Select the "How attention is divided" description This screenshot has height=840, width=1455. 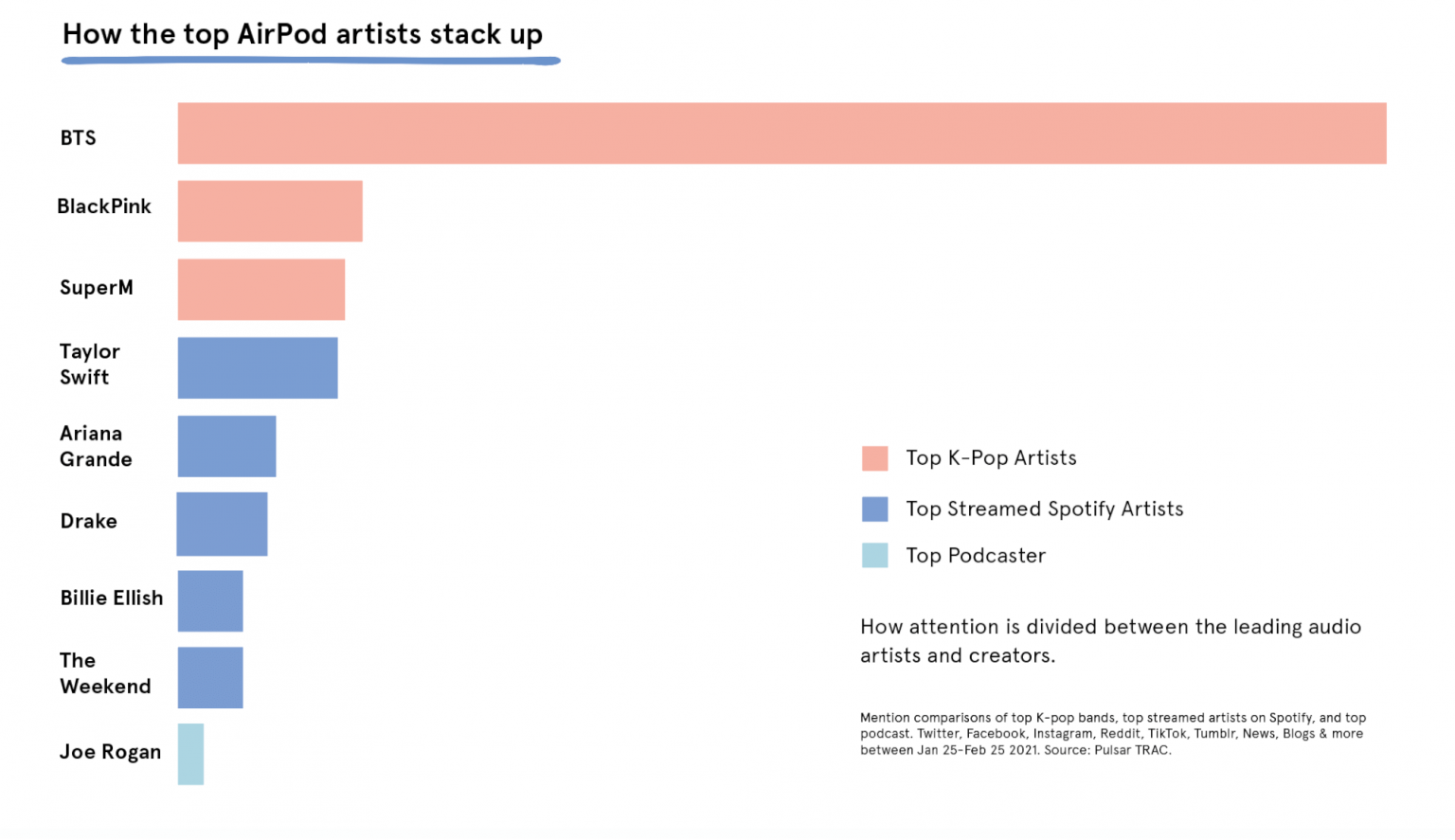[x=1110, y=641]
